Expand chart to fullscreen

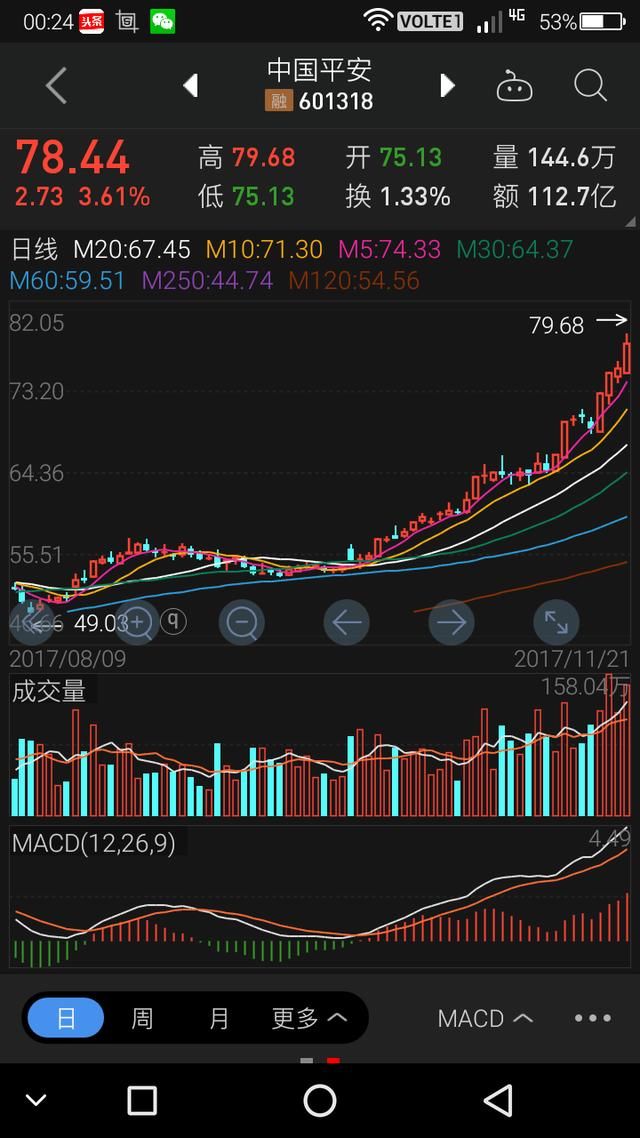[x=556, y=624]
